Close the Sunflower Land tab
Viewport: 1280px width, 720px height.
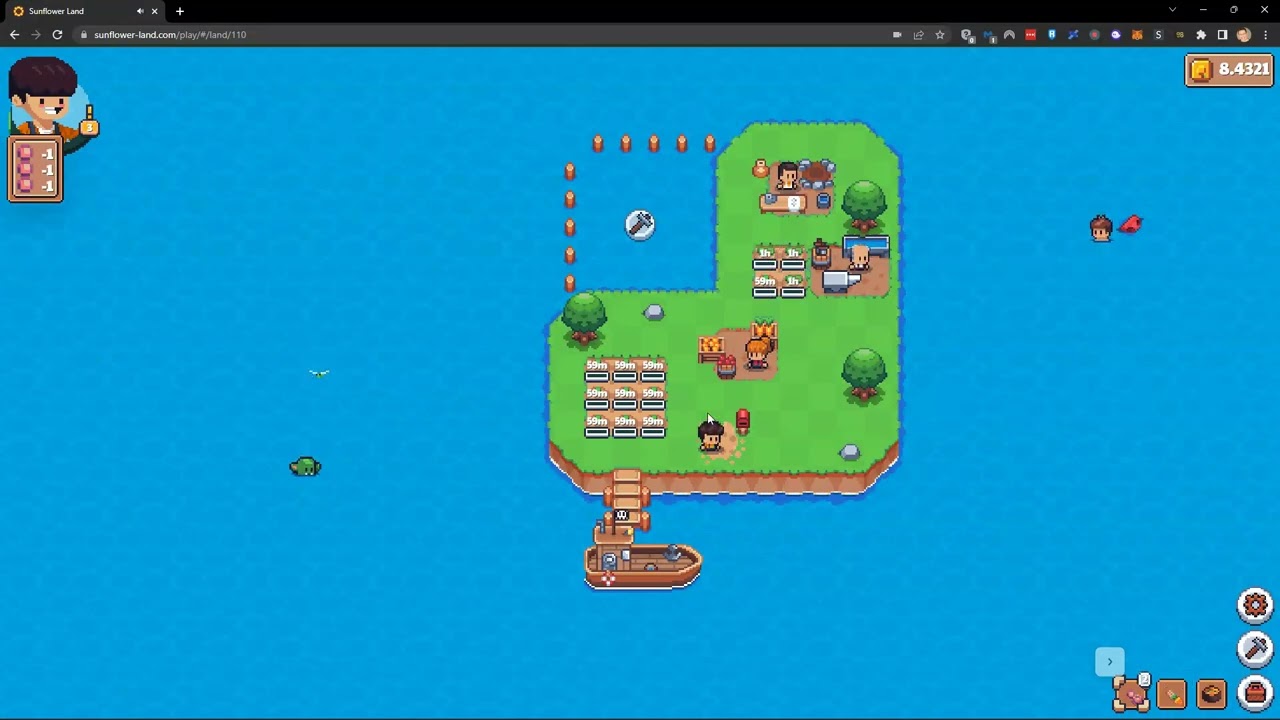(x=154, y=11)
